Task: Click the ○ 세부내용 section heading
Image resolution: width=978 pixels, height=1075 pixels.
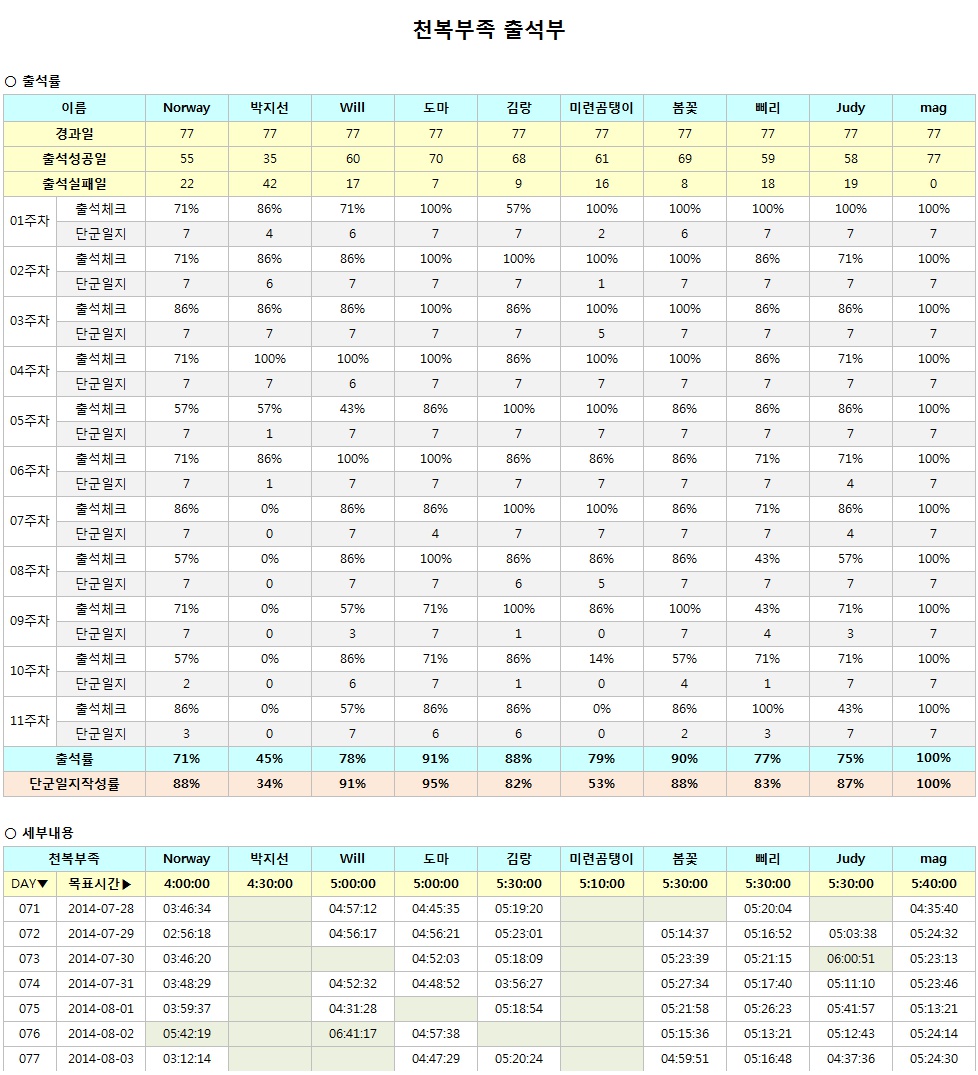Action: pyautogui.click(x=39, y=832)
